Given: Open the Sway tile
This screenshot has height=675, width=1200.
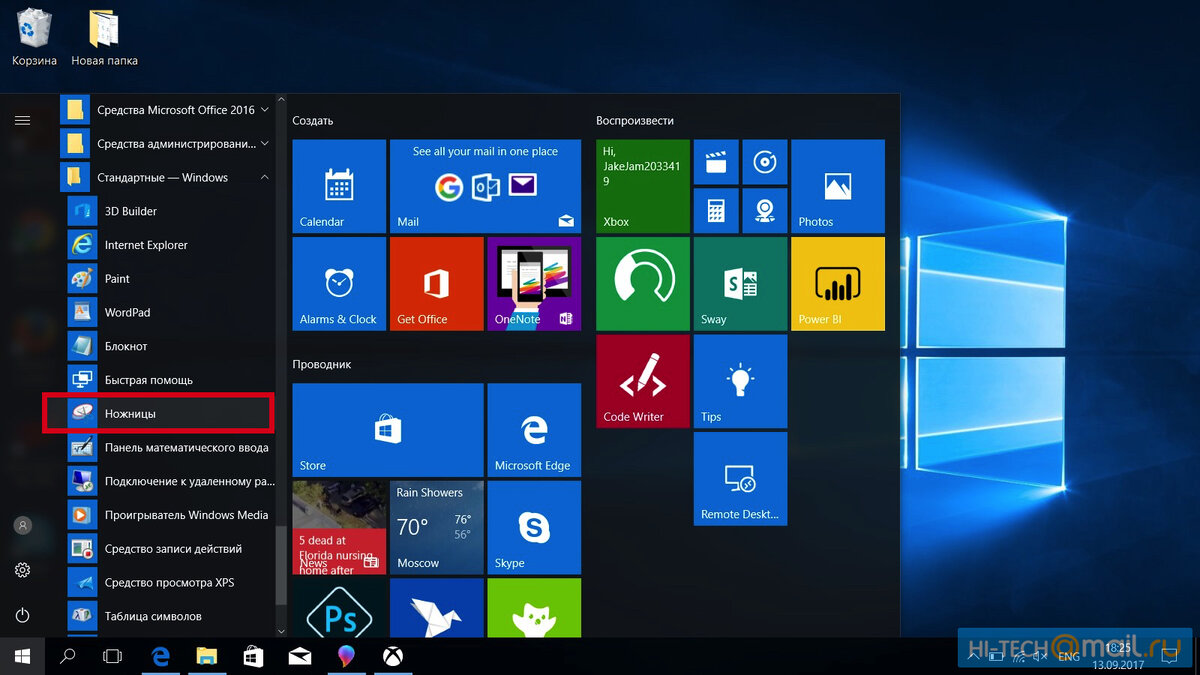Looking at the screenshot, I should (740, 284).
